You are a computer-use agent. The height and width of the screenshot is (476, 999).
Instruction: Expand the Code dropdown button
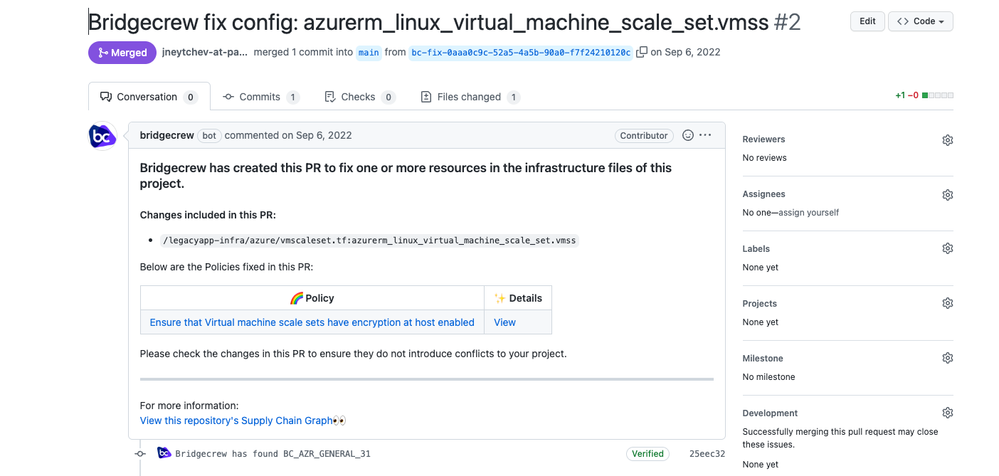click(920, 21)
